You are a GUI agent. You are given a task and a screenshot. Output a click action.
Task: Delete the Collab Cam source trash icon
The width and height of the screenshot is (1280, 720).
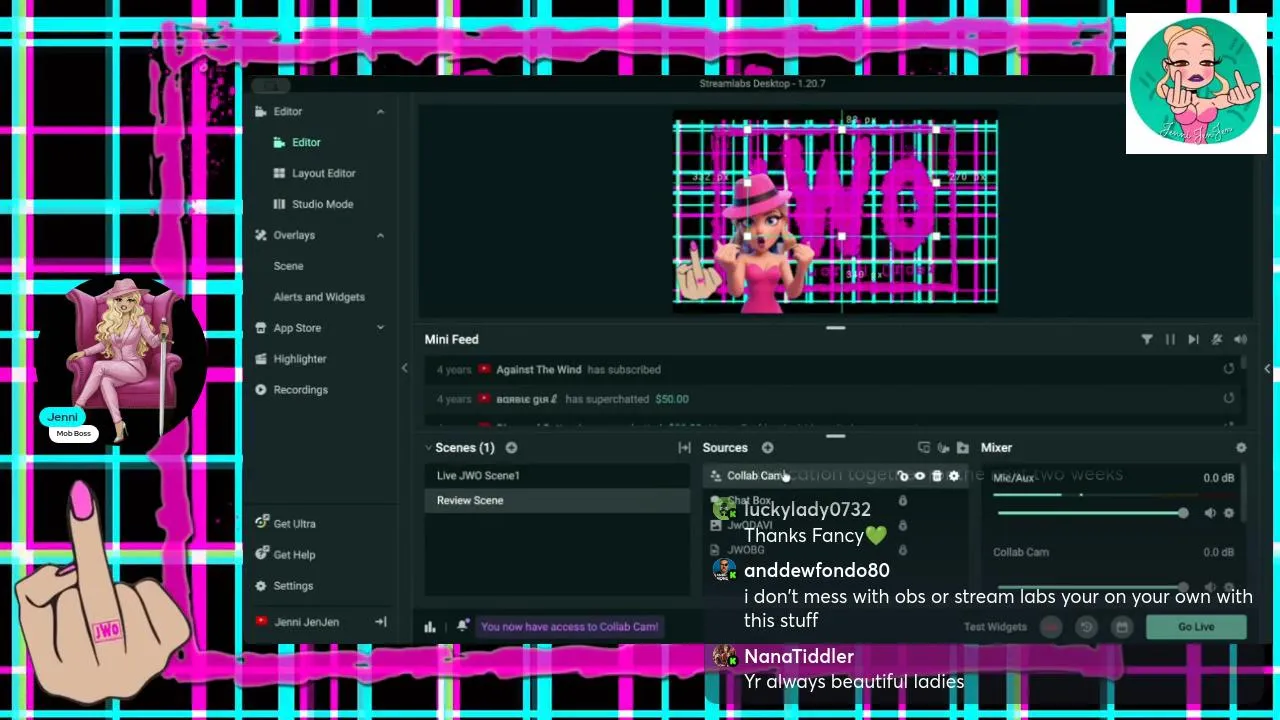pyautogui.click(x=936, y=476)
